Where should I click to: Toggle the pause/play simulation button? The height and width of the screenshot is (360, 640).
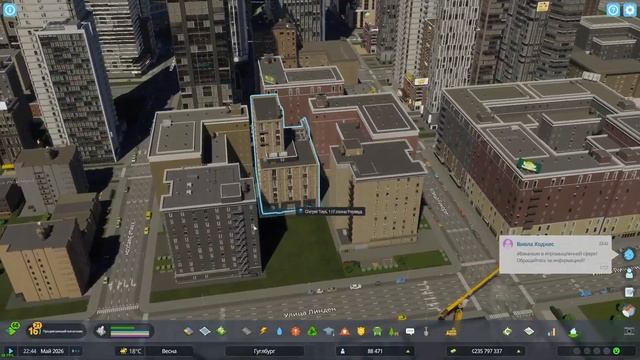10,351
